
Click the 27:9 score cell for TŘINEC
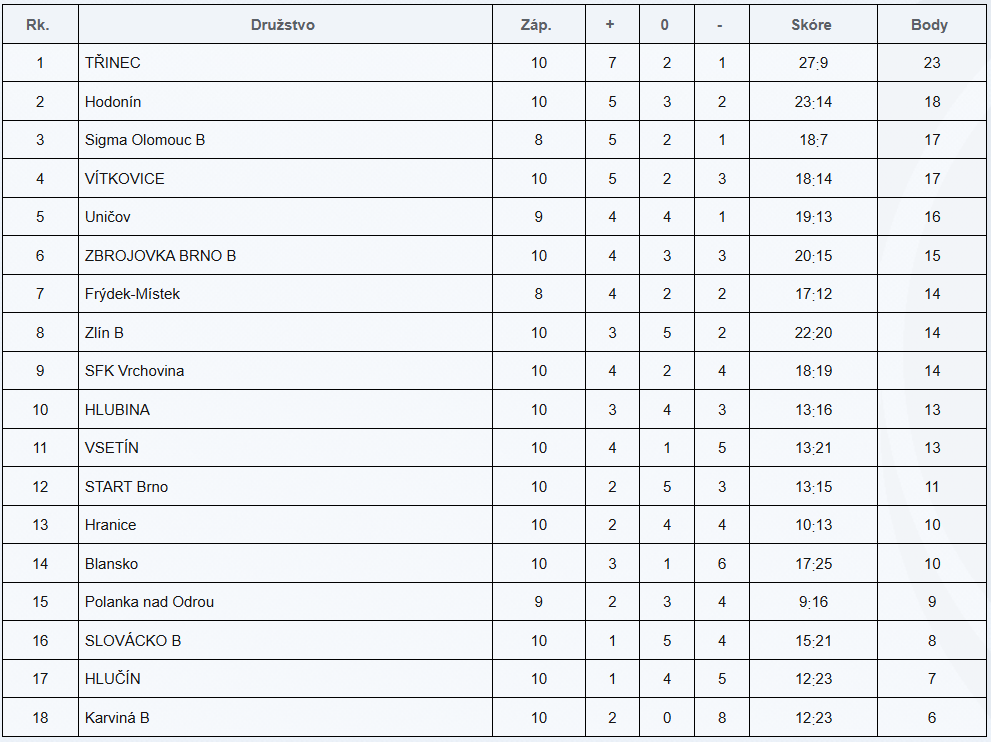(812, 63)
